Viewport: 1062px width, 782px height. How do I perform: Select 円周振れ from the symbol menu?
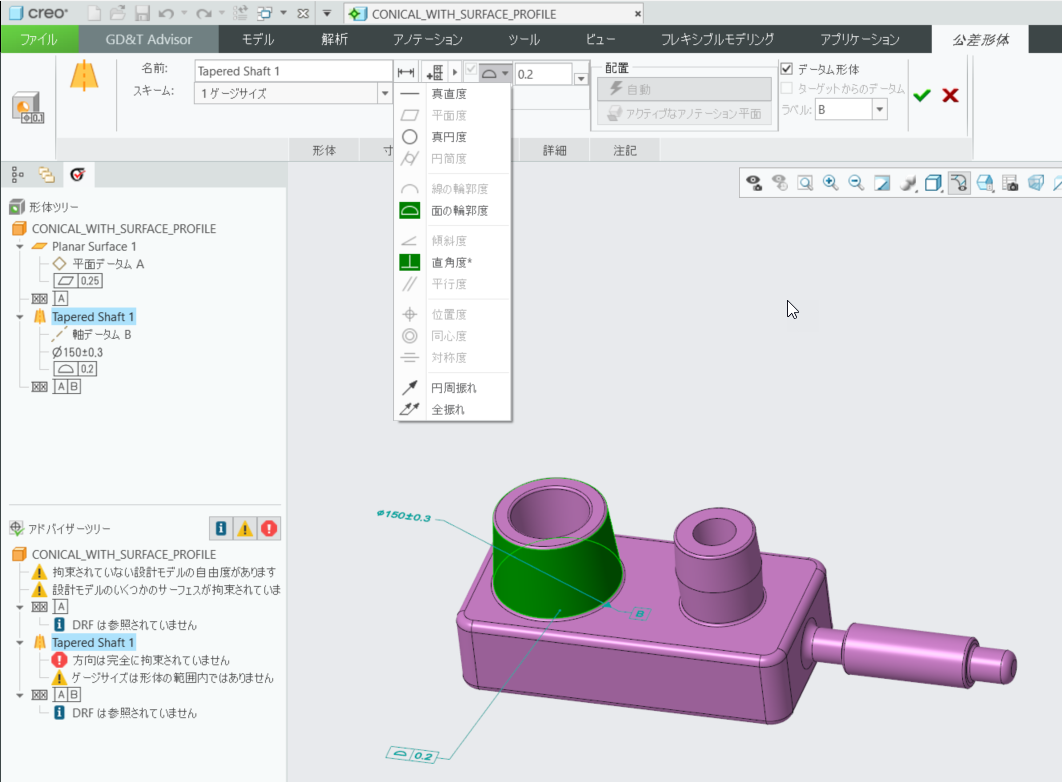452,388
